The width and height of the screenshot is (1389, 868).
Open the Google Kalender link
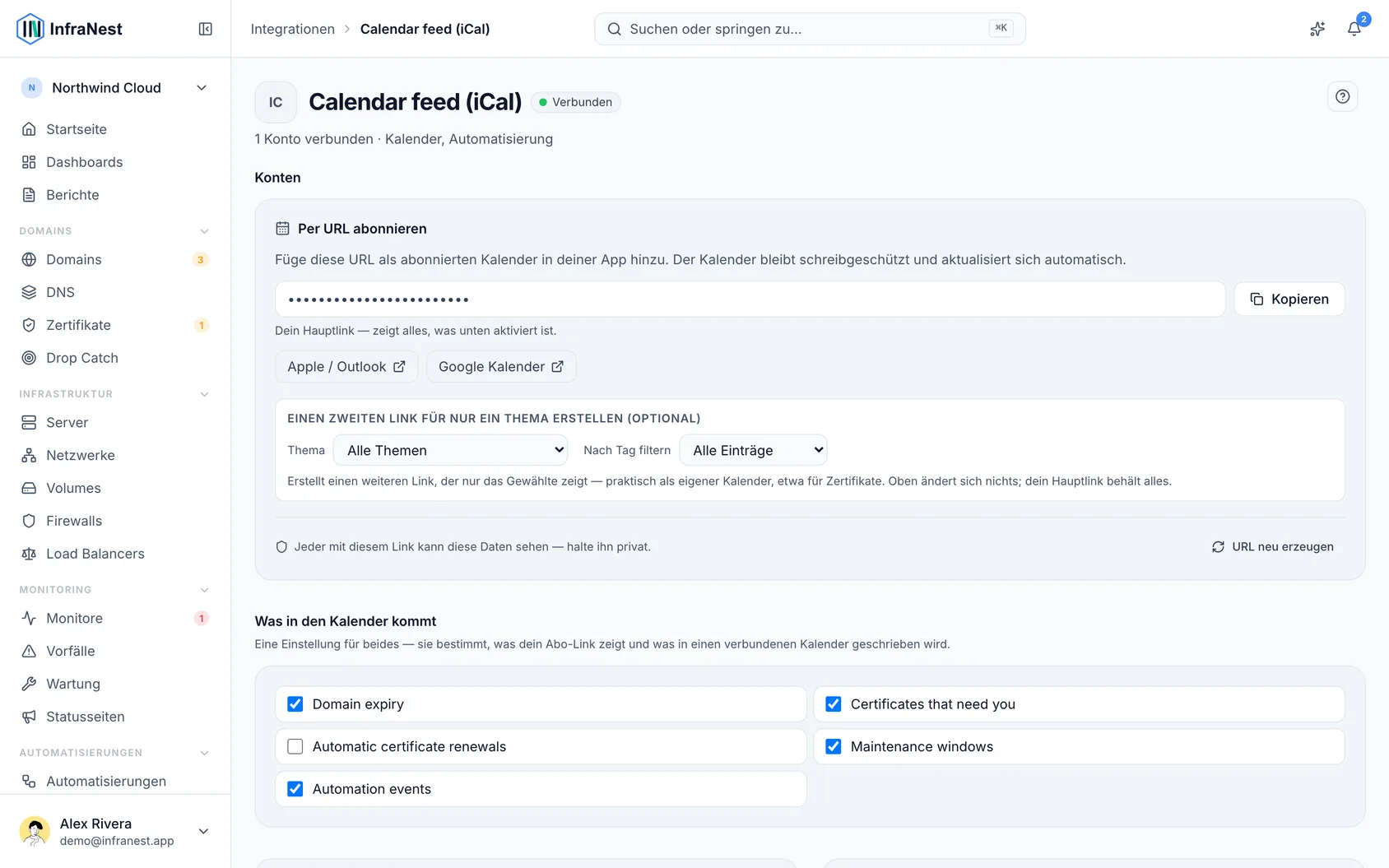pos(501,367)
